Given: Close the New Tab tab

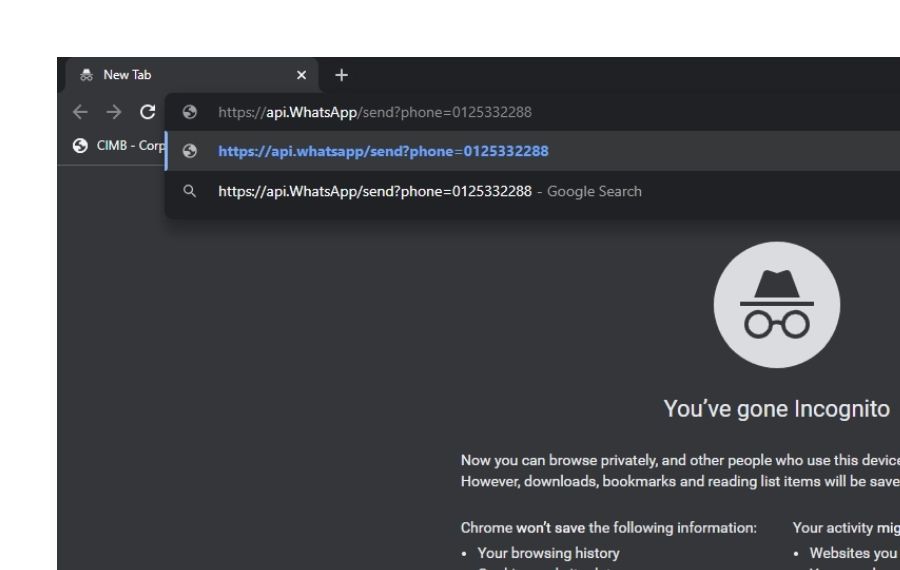Looking at the screenshot, I should pyautogui.click(x=301, y=75).
